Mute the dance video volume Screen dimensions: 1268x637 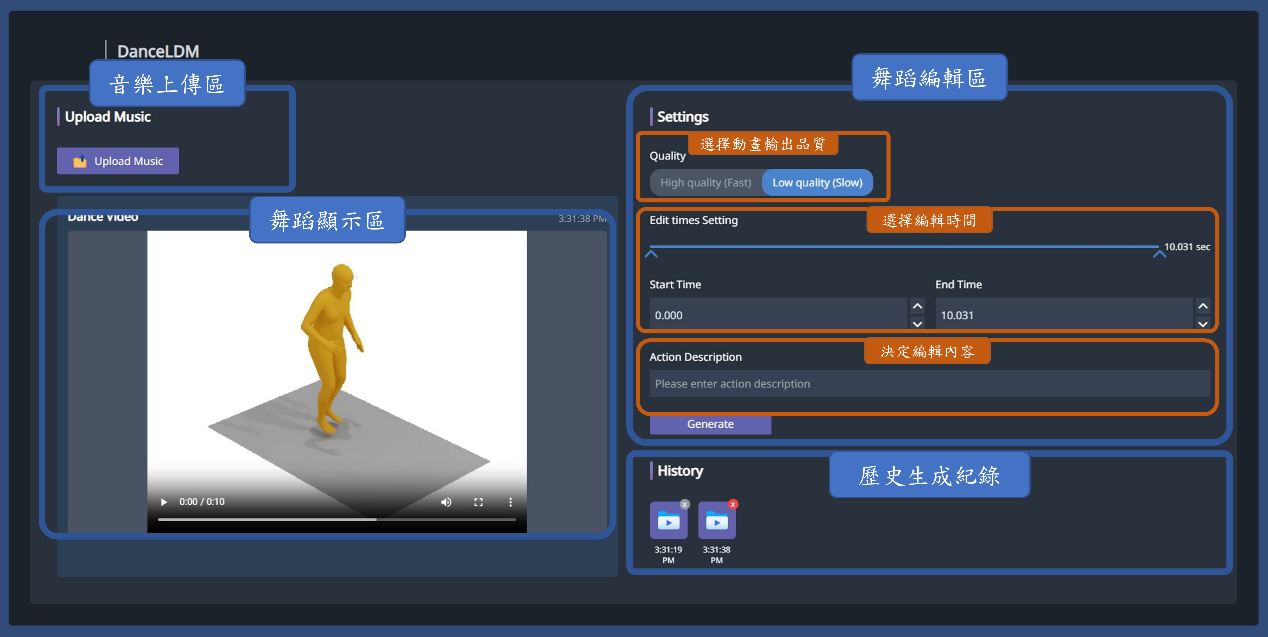click(x=446, y=502)
